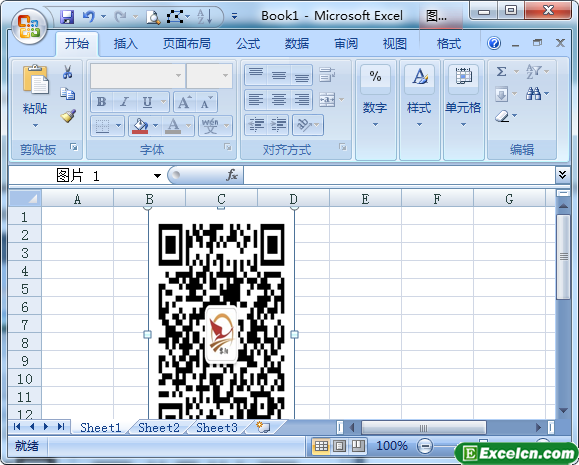The width and height of the screenshot is (579, 465).
Task: Click the Cut scissors icon
Action: (x=67, y=72)
